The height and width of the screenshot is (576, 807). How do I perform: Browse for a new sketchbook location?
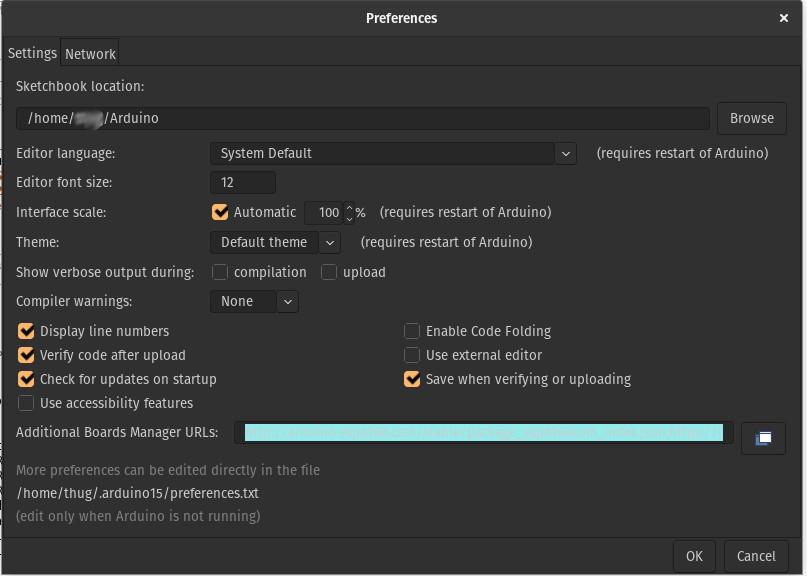[751, 118]
